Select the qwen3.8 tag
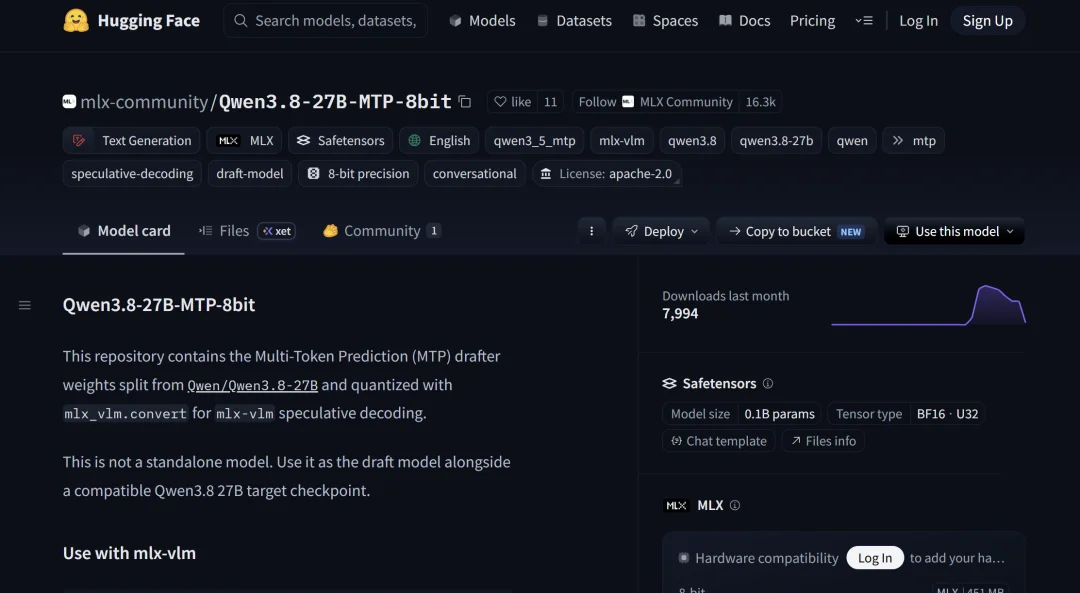This screenshot has height=593, width=1080. [692, 141]
